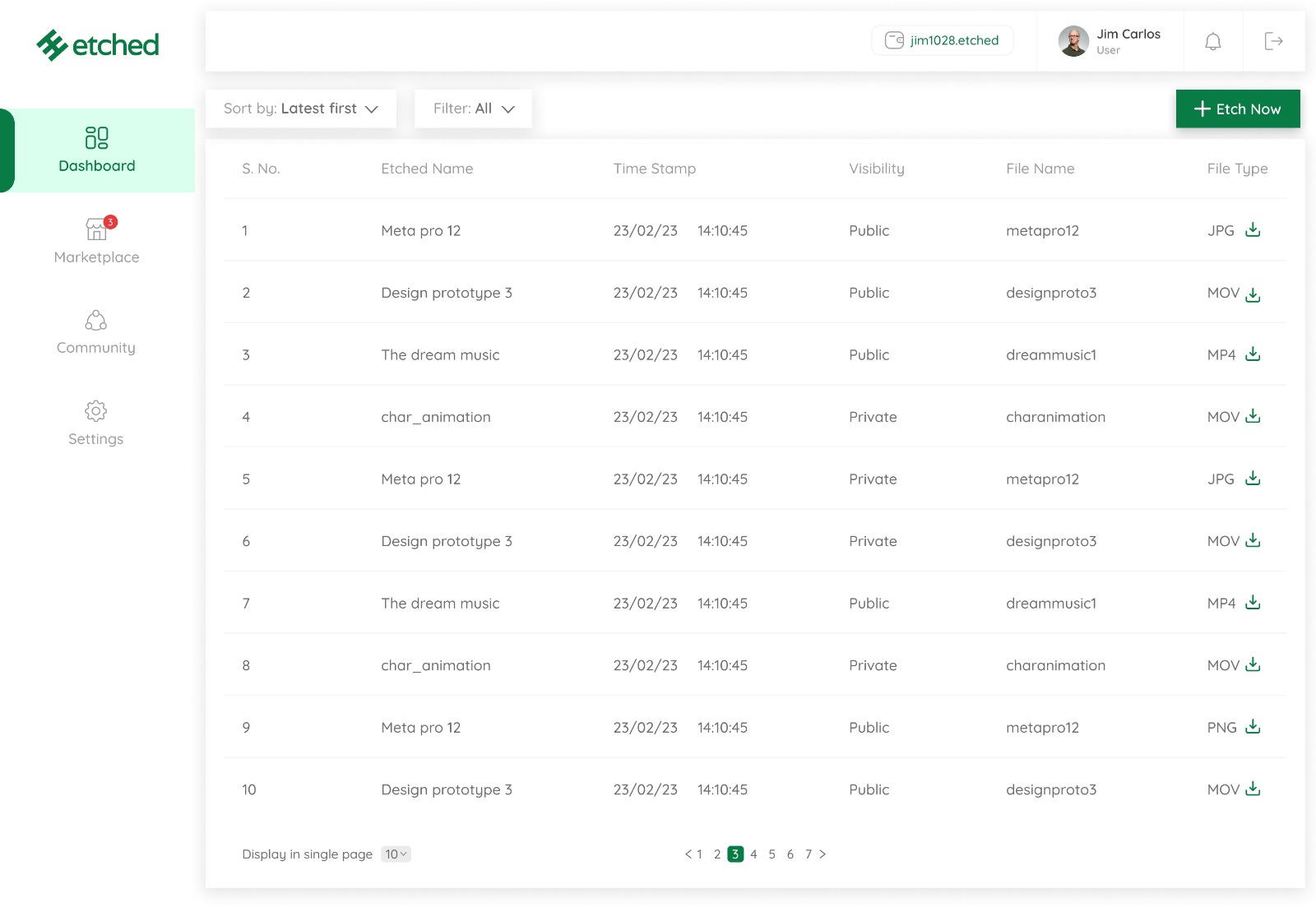Screen dimensions: 1316x907
Task: Open the Community section icon
Action: [x=96, y=320]
